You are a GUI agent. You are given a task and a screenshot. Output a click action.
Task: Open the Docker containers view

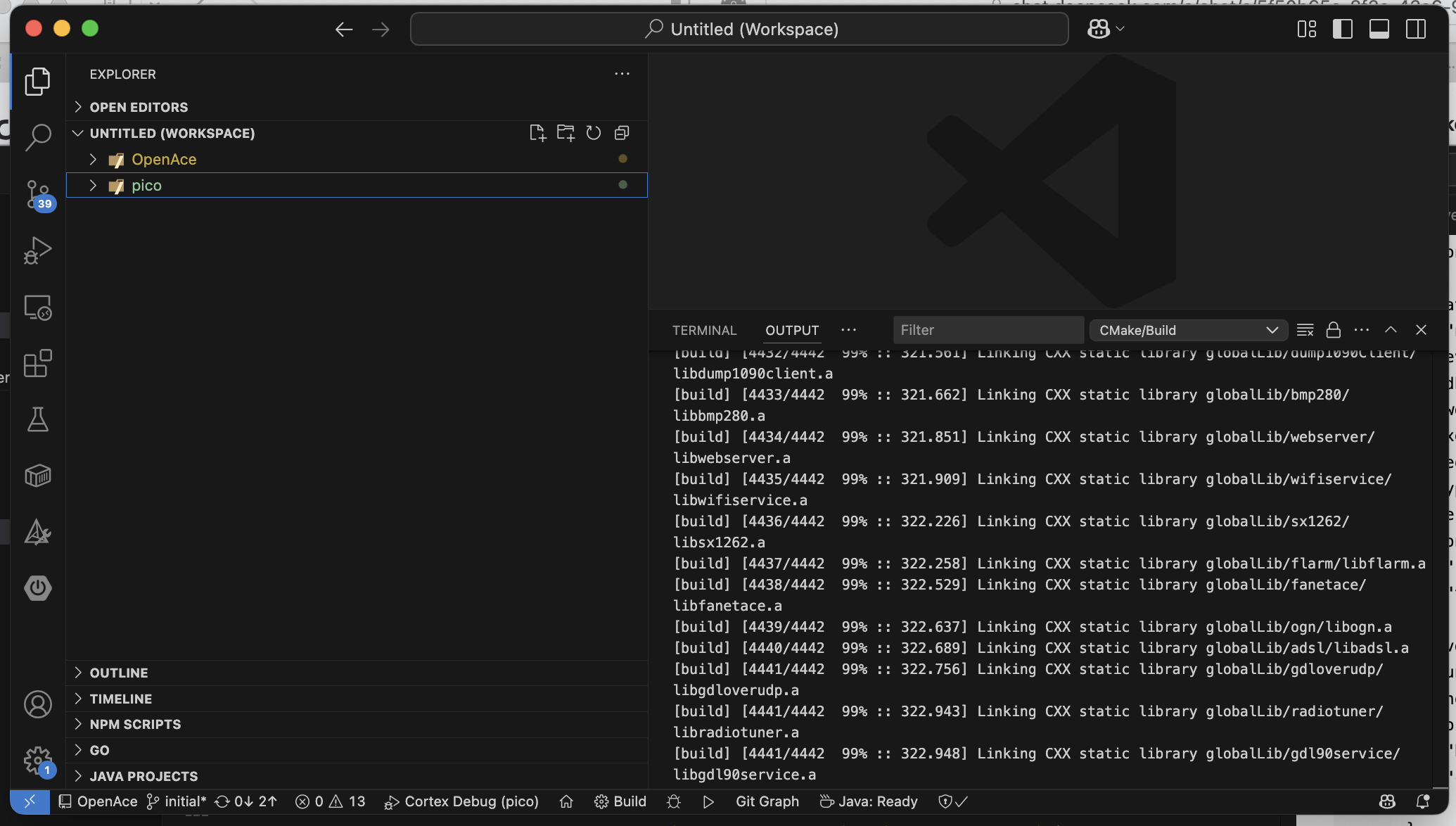tap(38, 476)
